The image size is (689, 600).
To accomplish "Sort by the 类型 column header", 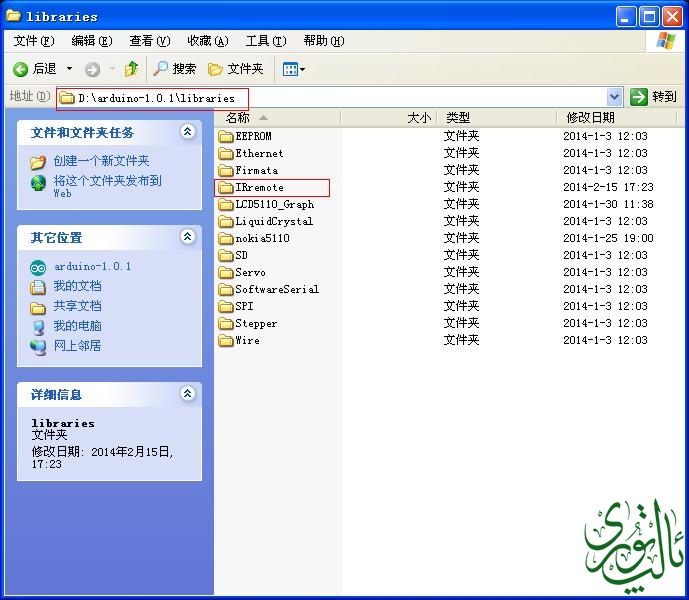I will pos(497,118).
